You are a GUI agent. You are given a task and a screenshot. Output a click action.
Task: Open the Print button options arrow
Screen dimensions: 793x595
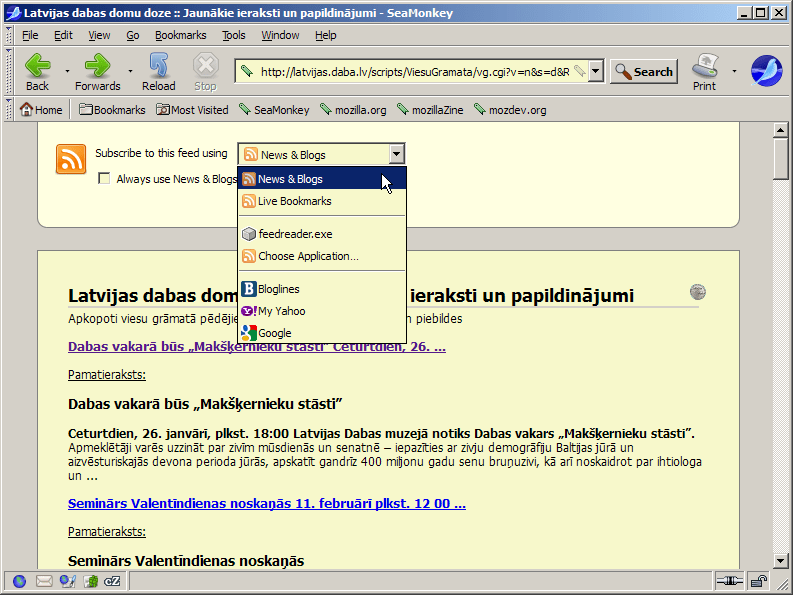click(734, 71)
